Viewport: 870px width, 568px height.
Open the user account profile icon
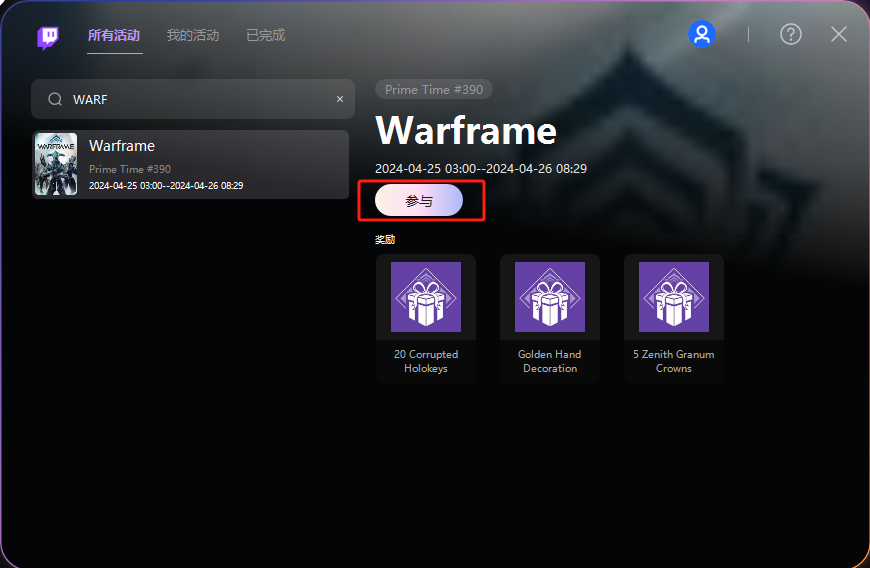(701, 34)
